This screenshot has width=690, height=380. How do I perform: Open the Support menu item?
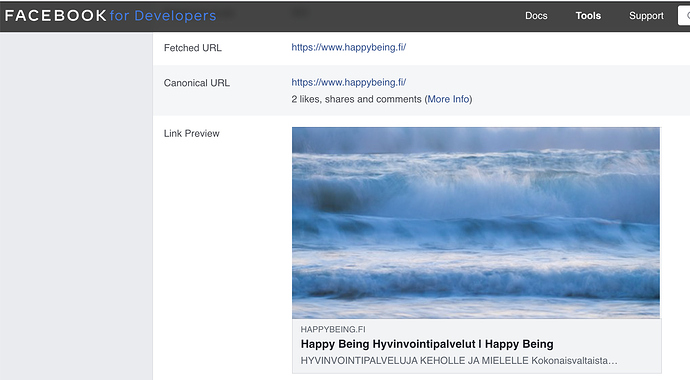[646, 16]
